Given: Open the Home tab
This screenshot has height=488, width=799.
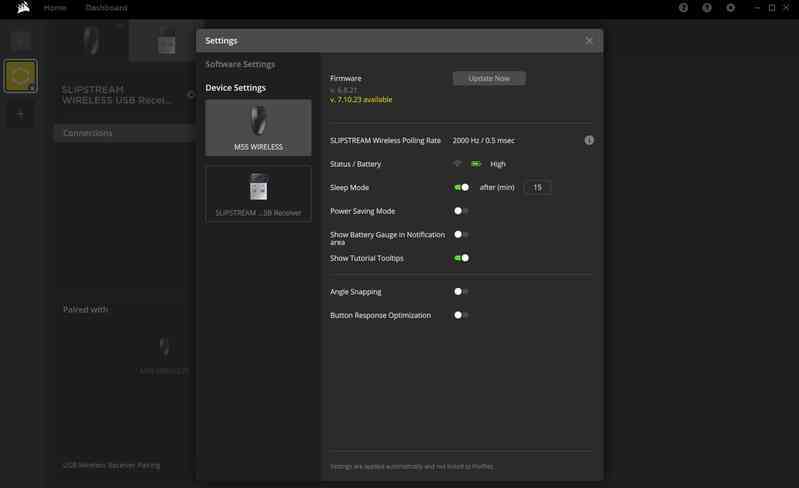Looking at the screenshot, I should (x=55, y=8).
